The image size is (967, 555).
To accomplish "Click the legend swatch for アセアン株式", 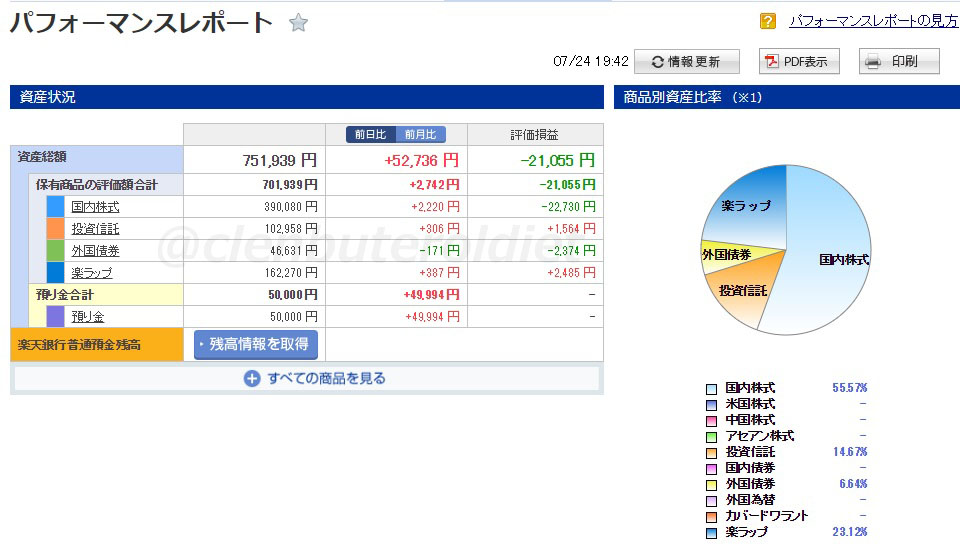I will [711, 437].
